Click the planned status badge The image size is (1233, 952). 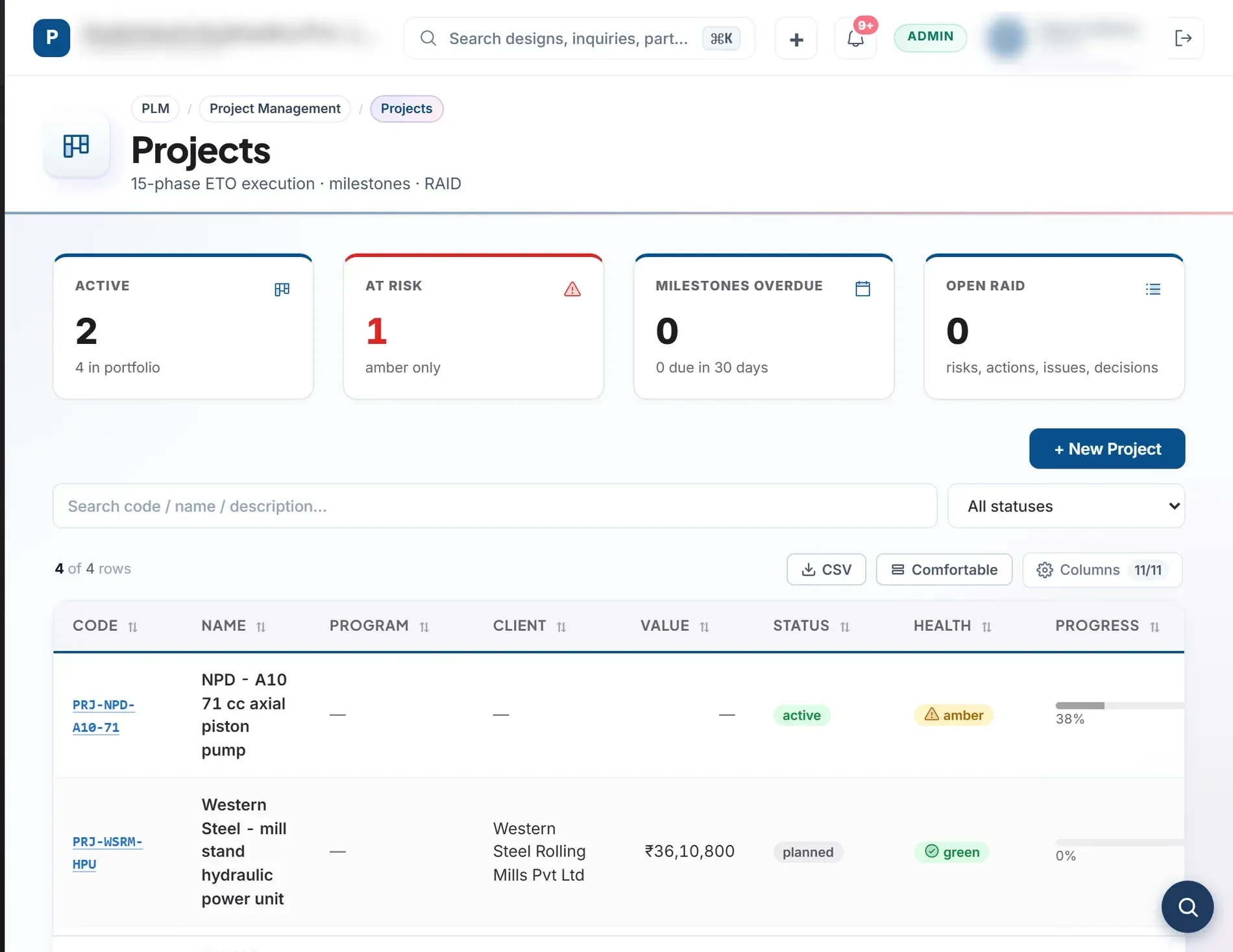(x=808, y=852)
